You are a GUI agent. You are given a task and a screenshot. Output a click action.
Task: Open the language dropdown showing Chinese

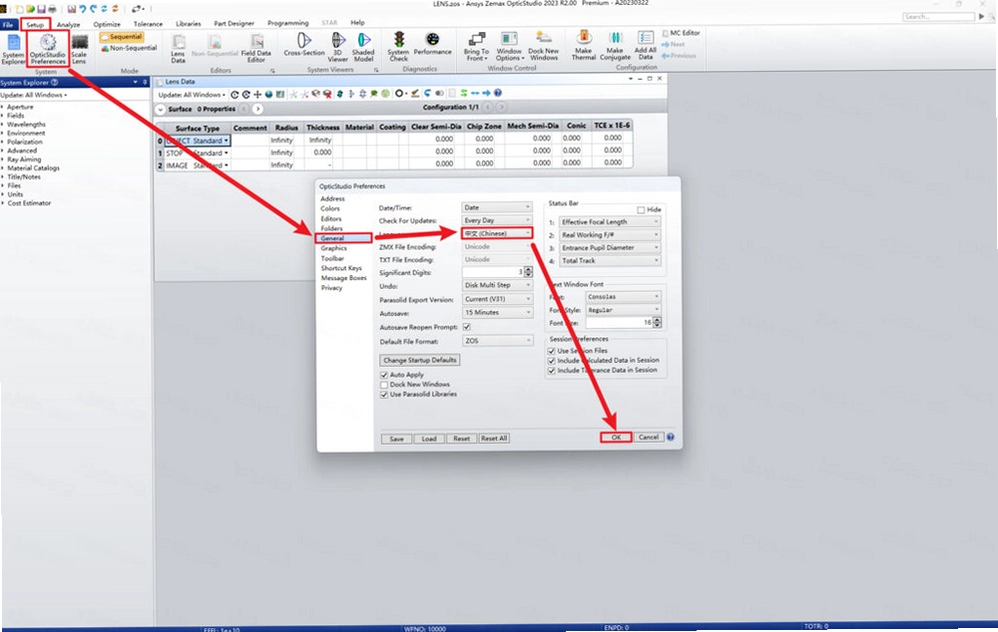pos(496,234)
